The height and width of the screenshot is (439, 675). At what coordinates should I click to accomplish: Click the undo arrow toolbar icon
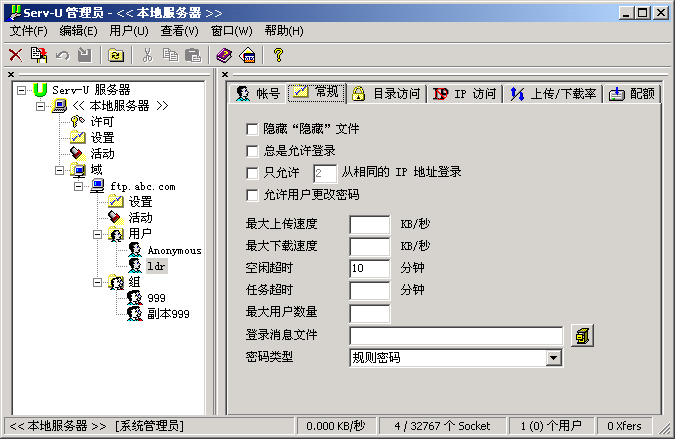[x=62, y=55]
